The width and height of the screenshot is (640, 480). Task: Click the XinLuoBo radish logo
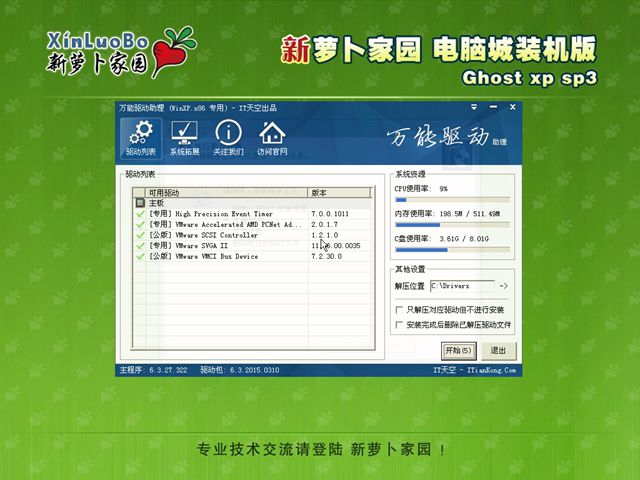pos(121,52)
